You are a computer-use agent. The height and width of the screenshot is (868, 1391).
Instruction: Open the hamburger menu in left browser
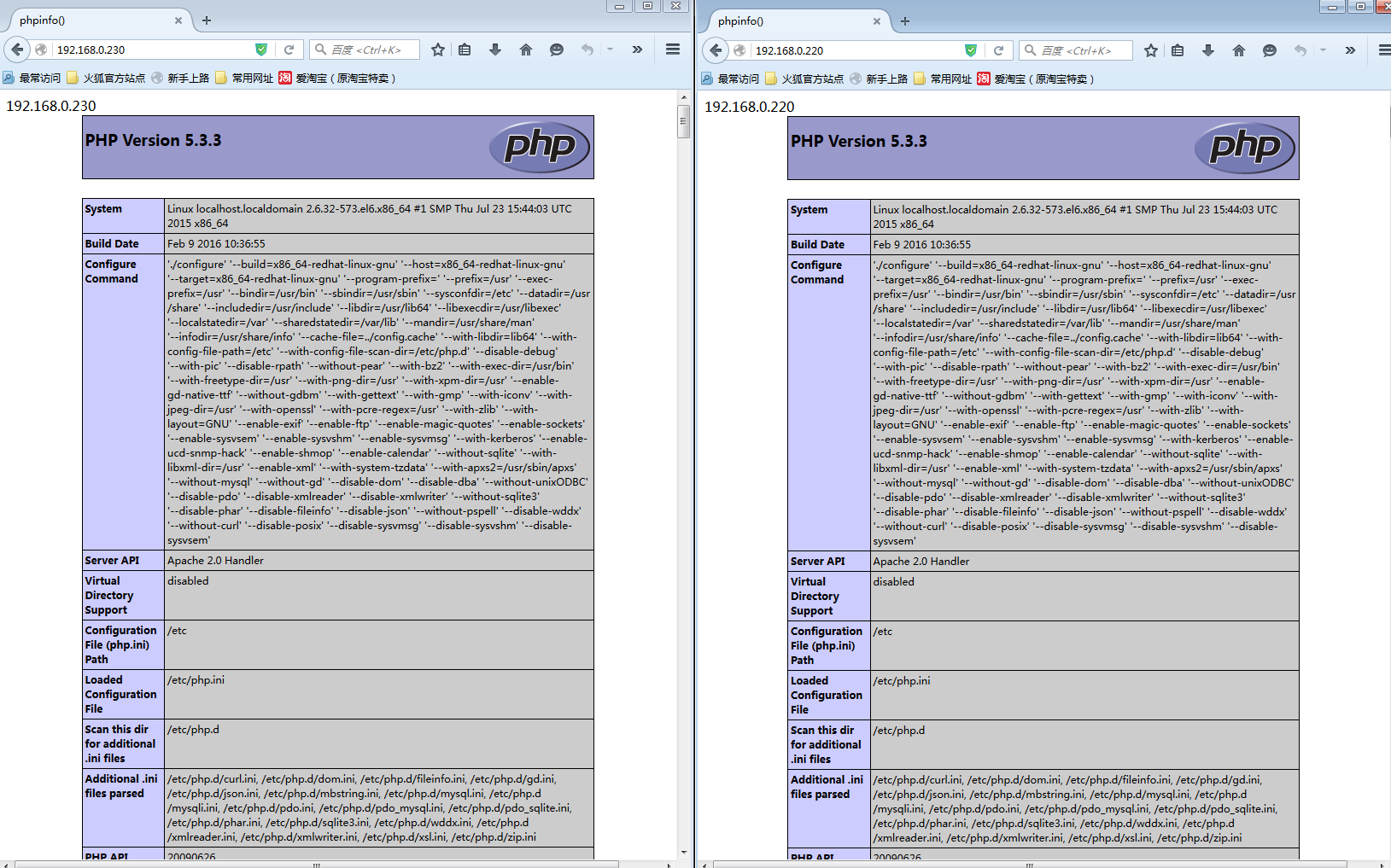673,50
